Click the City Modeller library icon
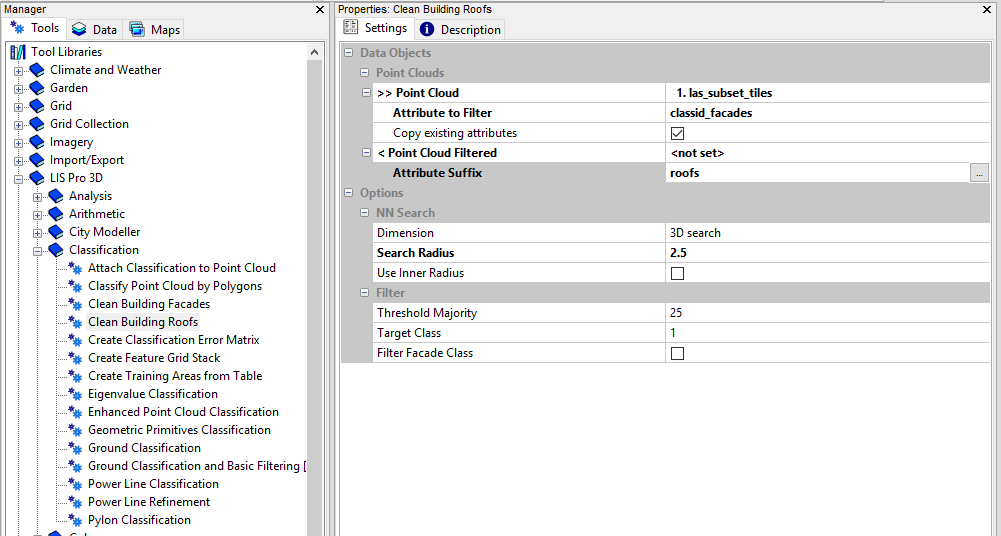The width and height of the screenshot is (1001, 536). pos(56,232)
